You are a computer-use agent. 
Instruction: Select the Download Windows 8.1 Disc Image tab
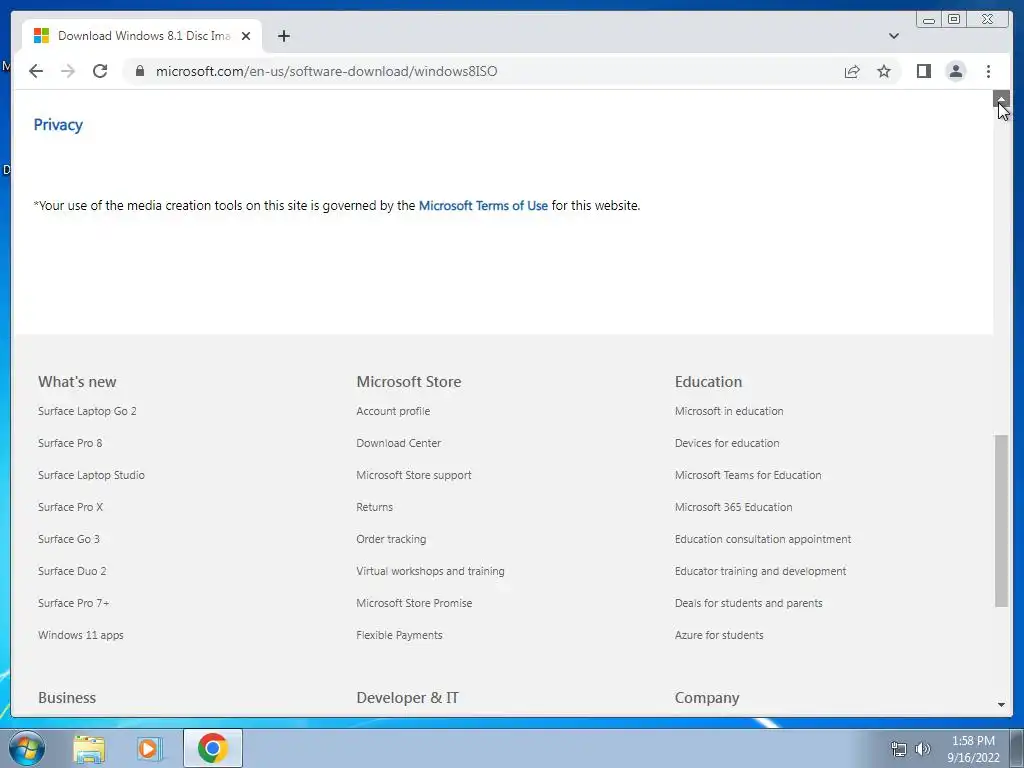[x=142, y=36]
